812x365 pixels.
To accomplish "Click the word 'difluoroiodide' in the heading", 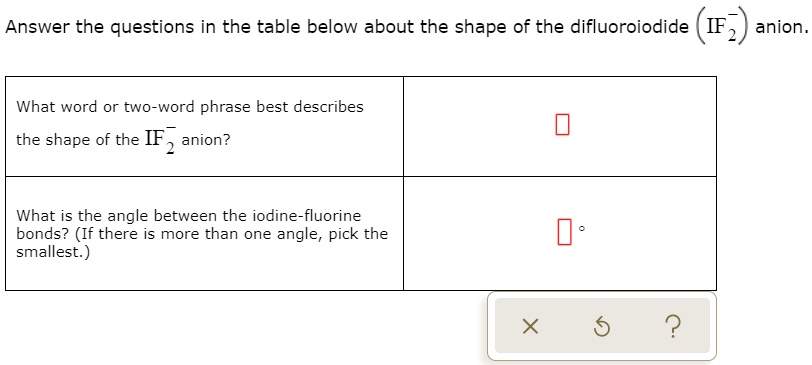I will pyautogui.click(x=629, y=27).
